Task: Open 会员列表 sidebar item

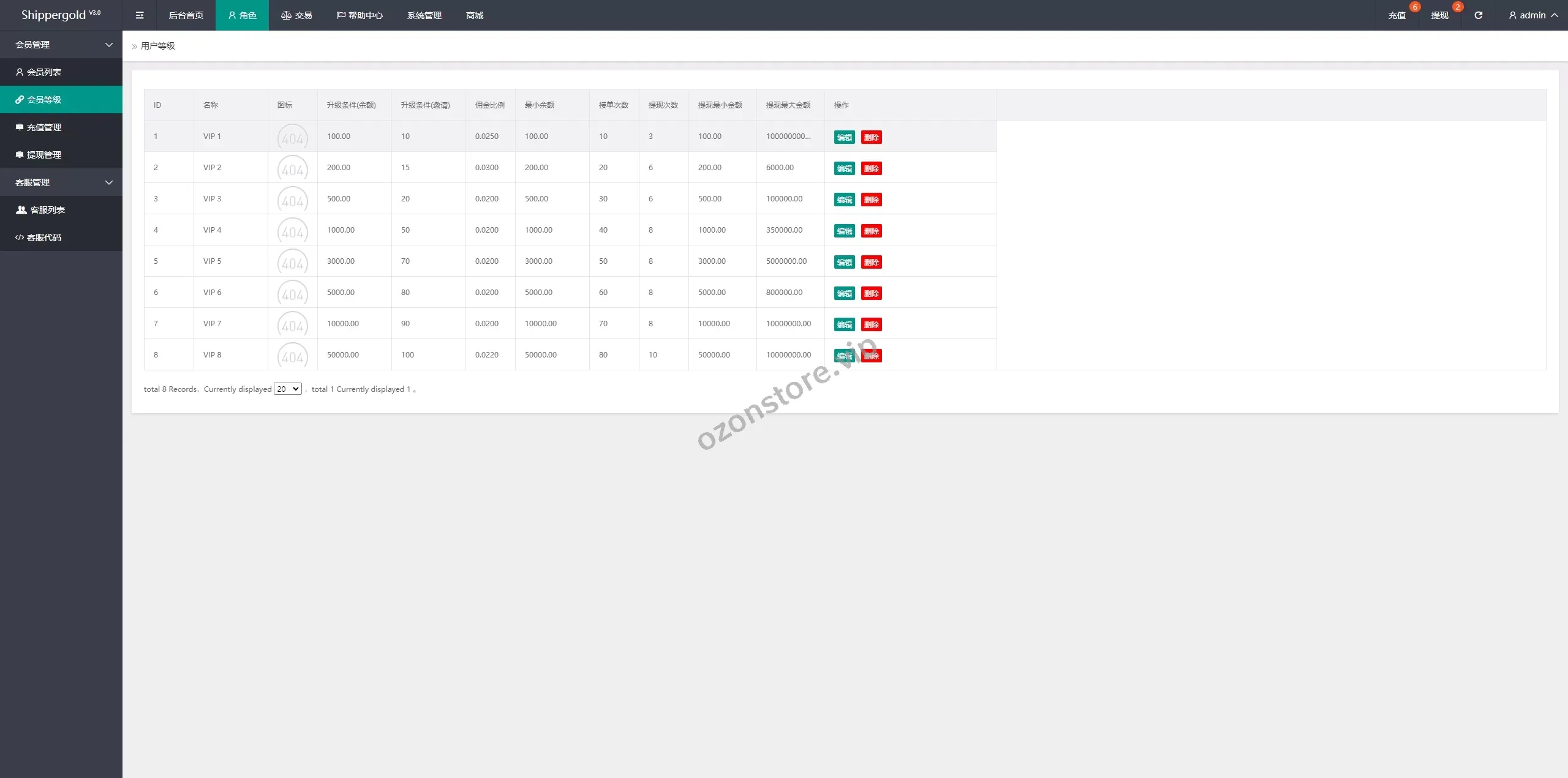Action: (x=43, y=72)
